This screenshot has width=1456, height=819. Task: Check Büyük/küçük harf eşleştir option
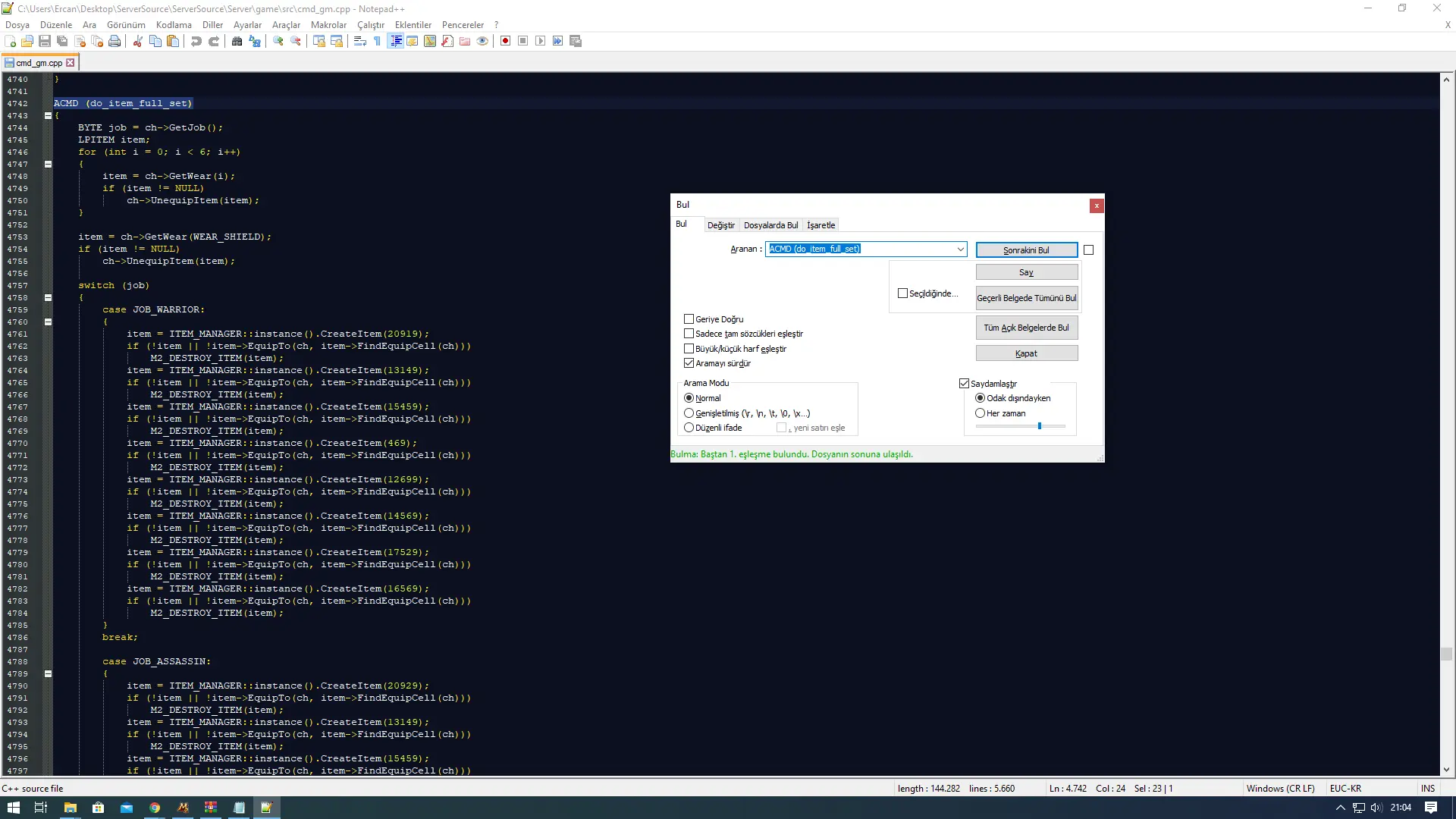click(x=689, y=349)
